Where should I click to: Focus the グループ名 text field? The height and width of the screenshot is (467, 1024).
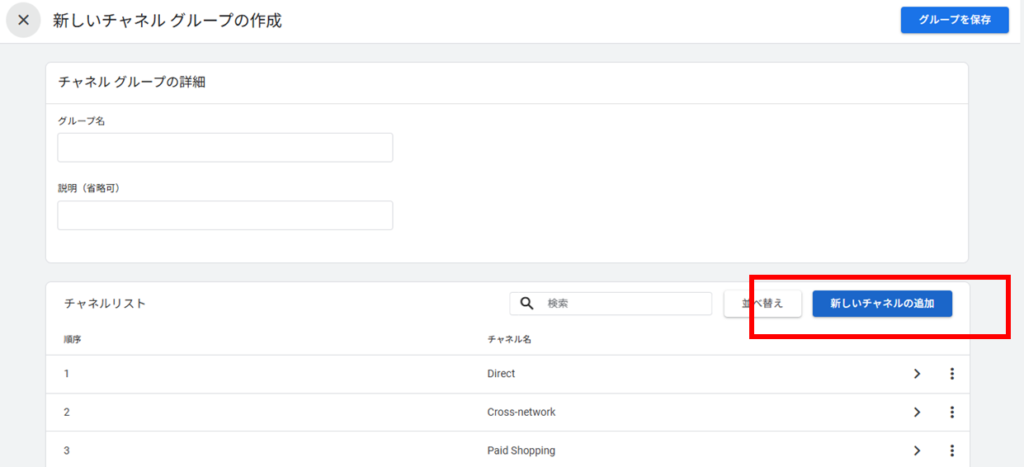point(225,148)
